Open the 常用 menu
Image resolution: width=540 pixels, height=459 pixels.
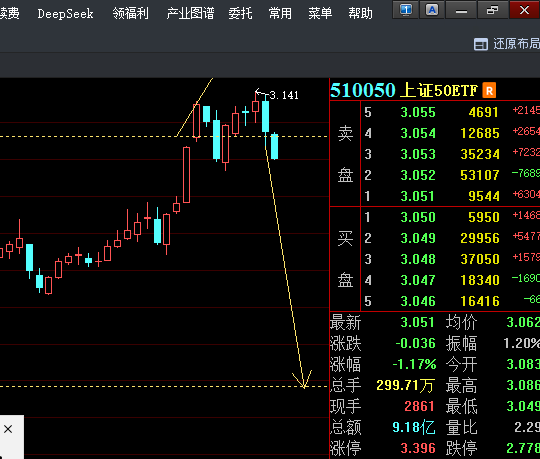click(x=280, y=14)
